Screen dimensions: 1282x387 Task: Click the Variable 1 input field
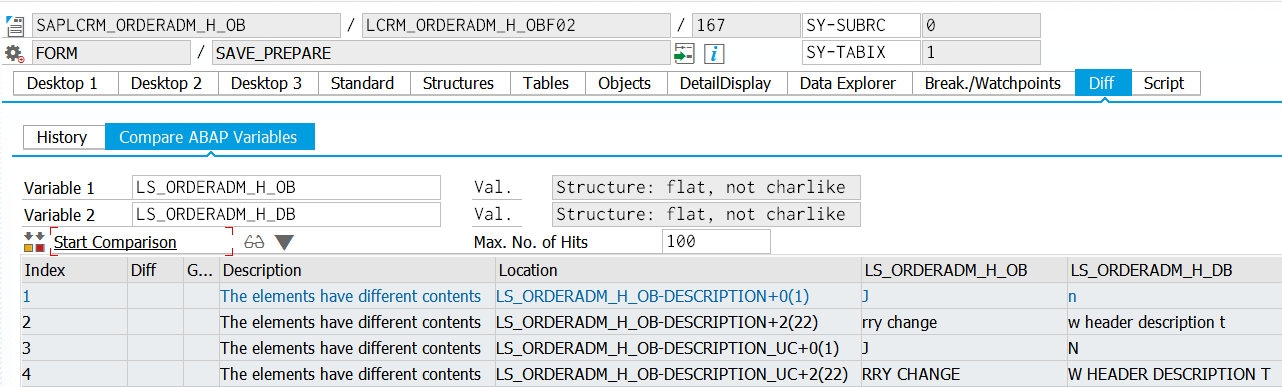[x=287, y=187]
